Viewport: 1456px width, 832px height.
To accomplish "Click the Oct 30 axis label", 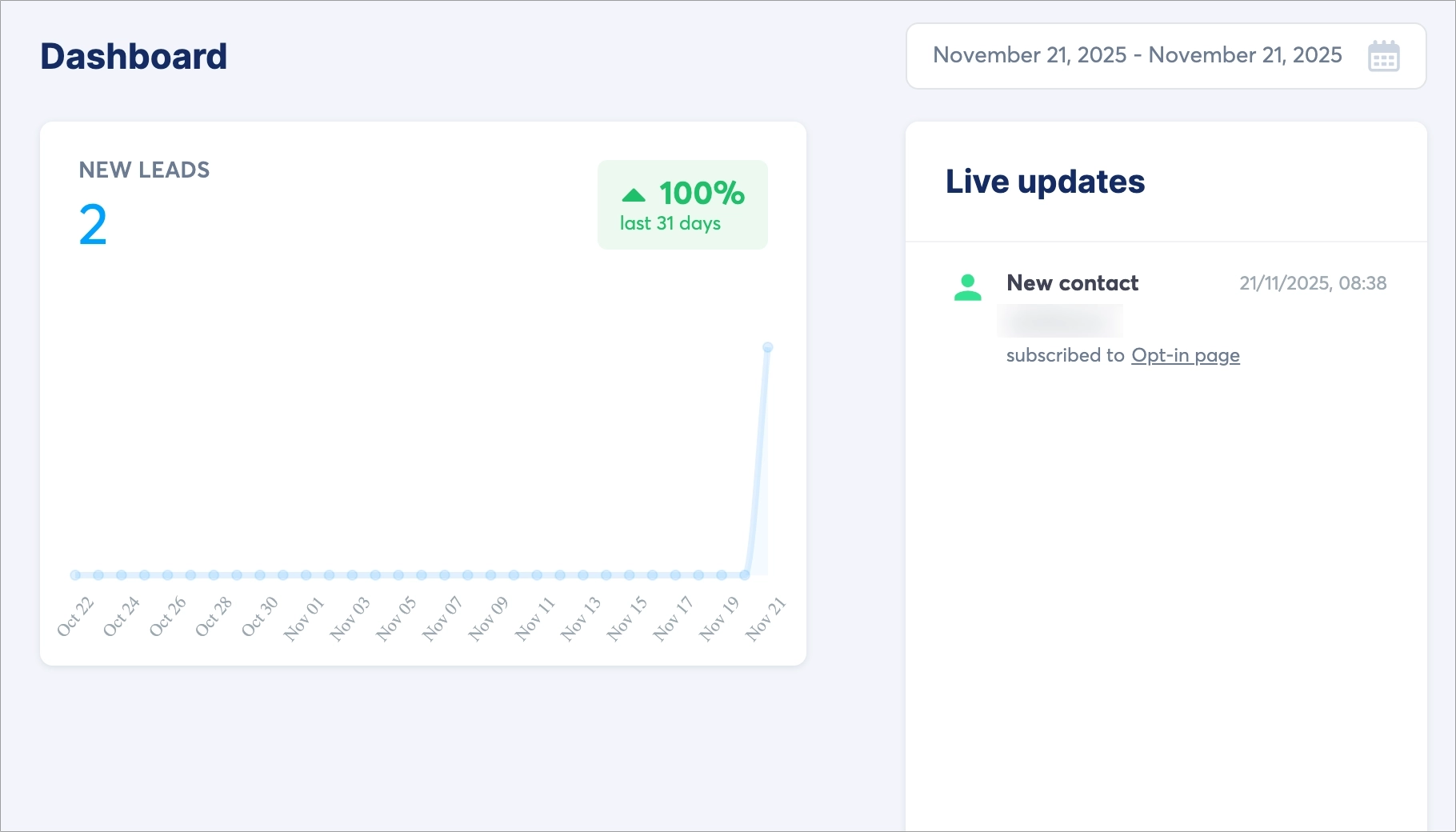I will tap(259, 617).
